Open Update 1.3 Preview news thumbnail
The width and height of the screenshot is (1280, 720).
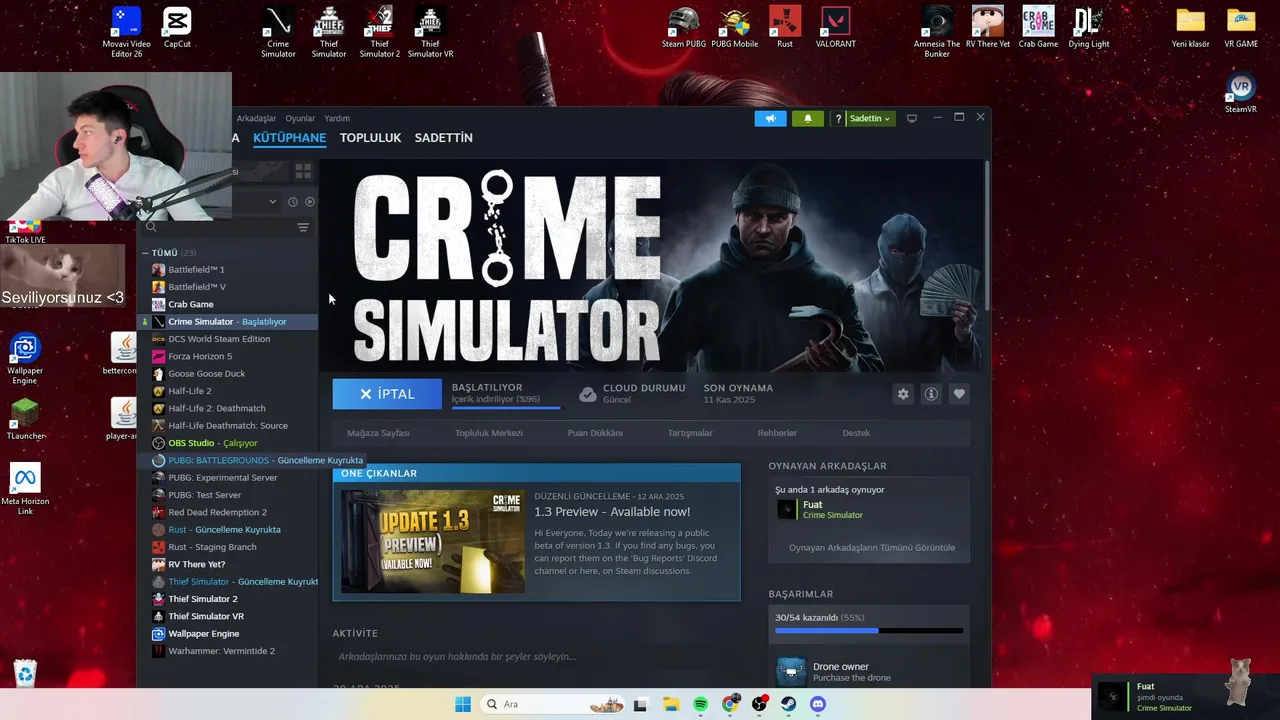pos(433,541)
